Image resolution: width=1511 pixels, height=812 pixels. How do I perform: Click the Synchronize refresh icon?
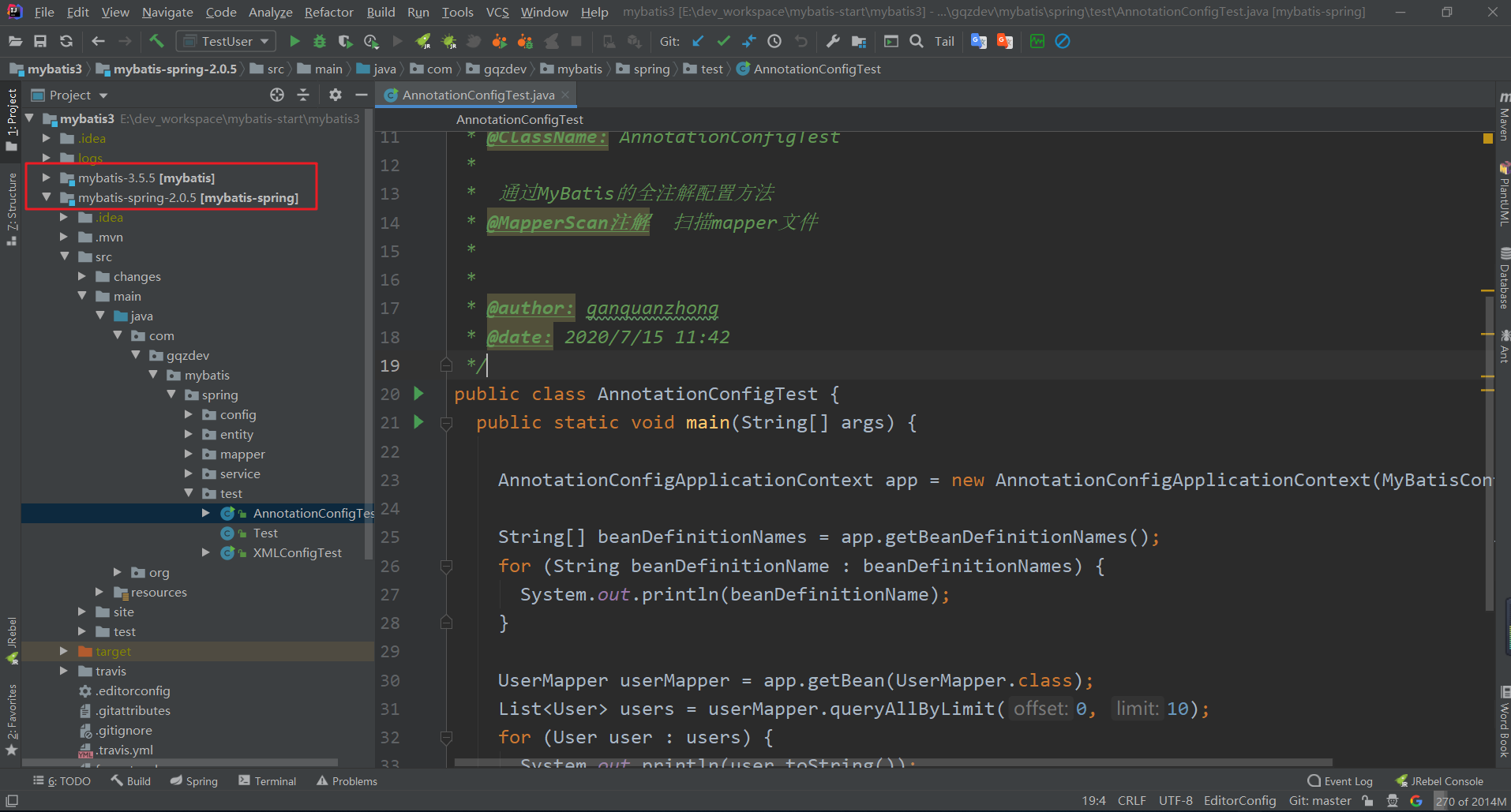click(x=66, y=41)
